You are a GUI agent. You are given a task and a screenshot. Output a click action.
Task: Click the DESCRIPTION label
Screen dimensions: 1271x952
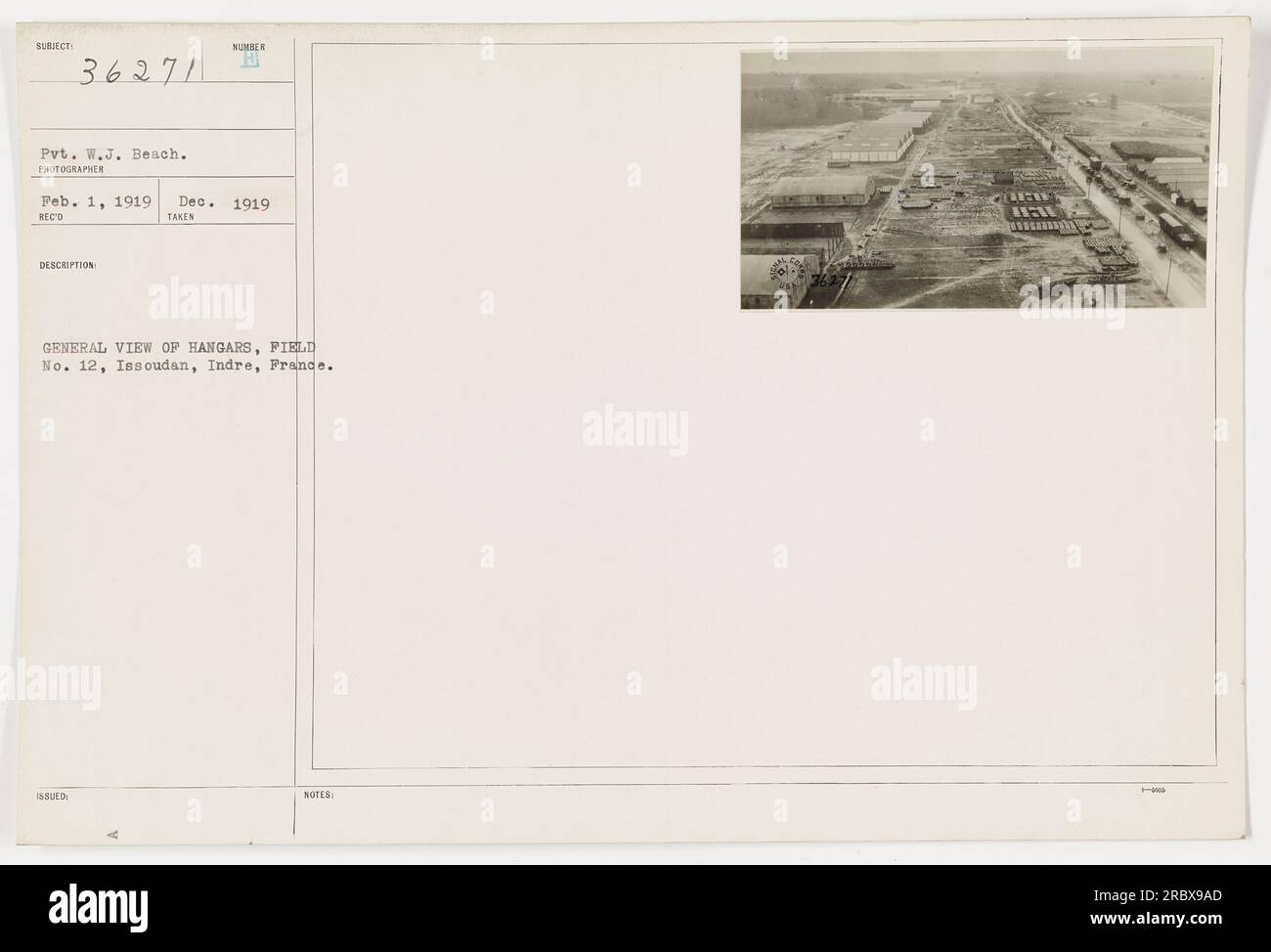pos(68,265)
